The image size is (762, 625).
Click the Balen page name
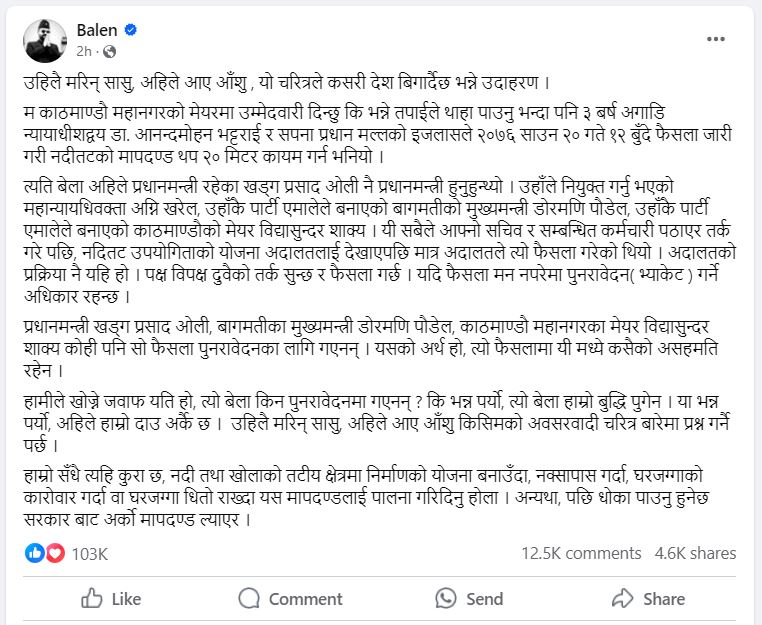tap(96, 30)
